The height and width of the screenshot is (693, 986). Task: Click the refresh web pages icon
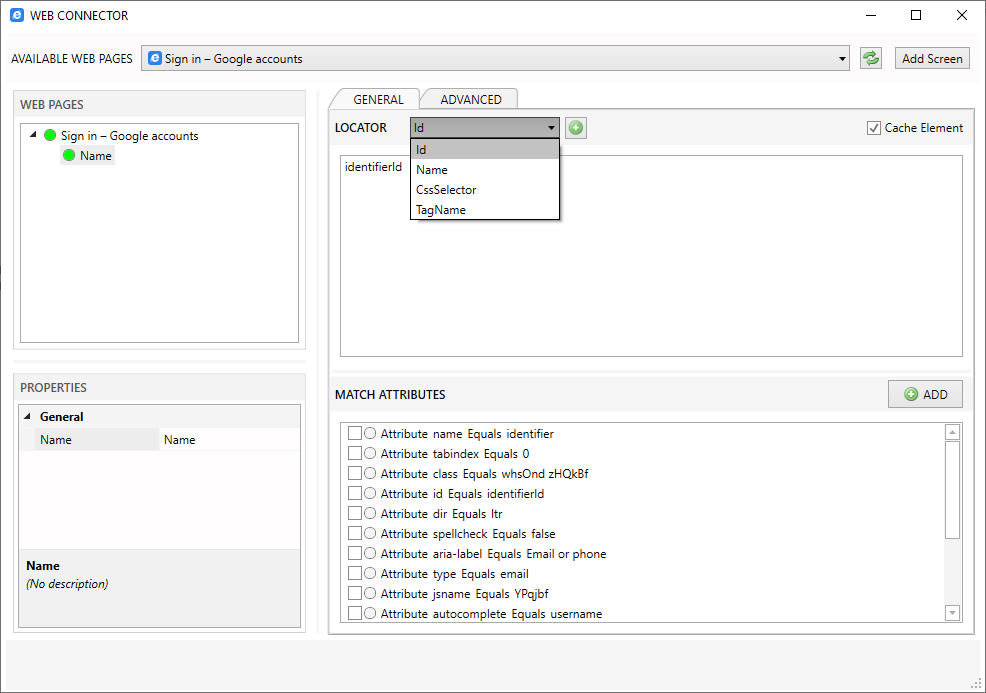870,57
